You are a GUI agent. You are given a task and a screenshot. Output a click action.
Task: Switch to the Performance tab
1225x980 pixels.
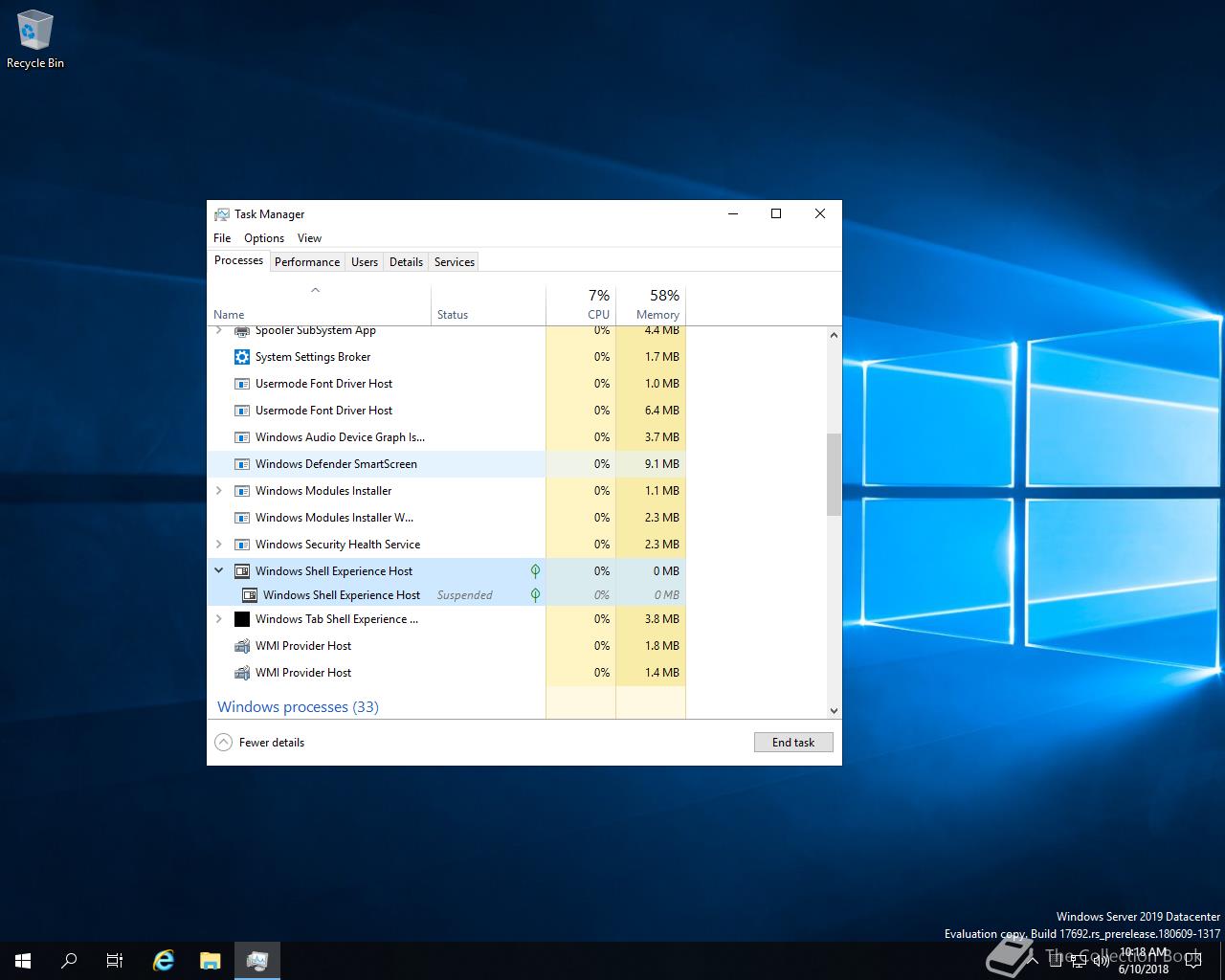[307, 261]
